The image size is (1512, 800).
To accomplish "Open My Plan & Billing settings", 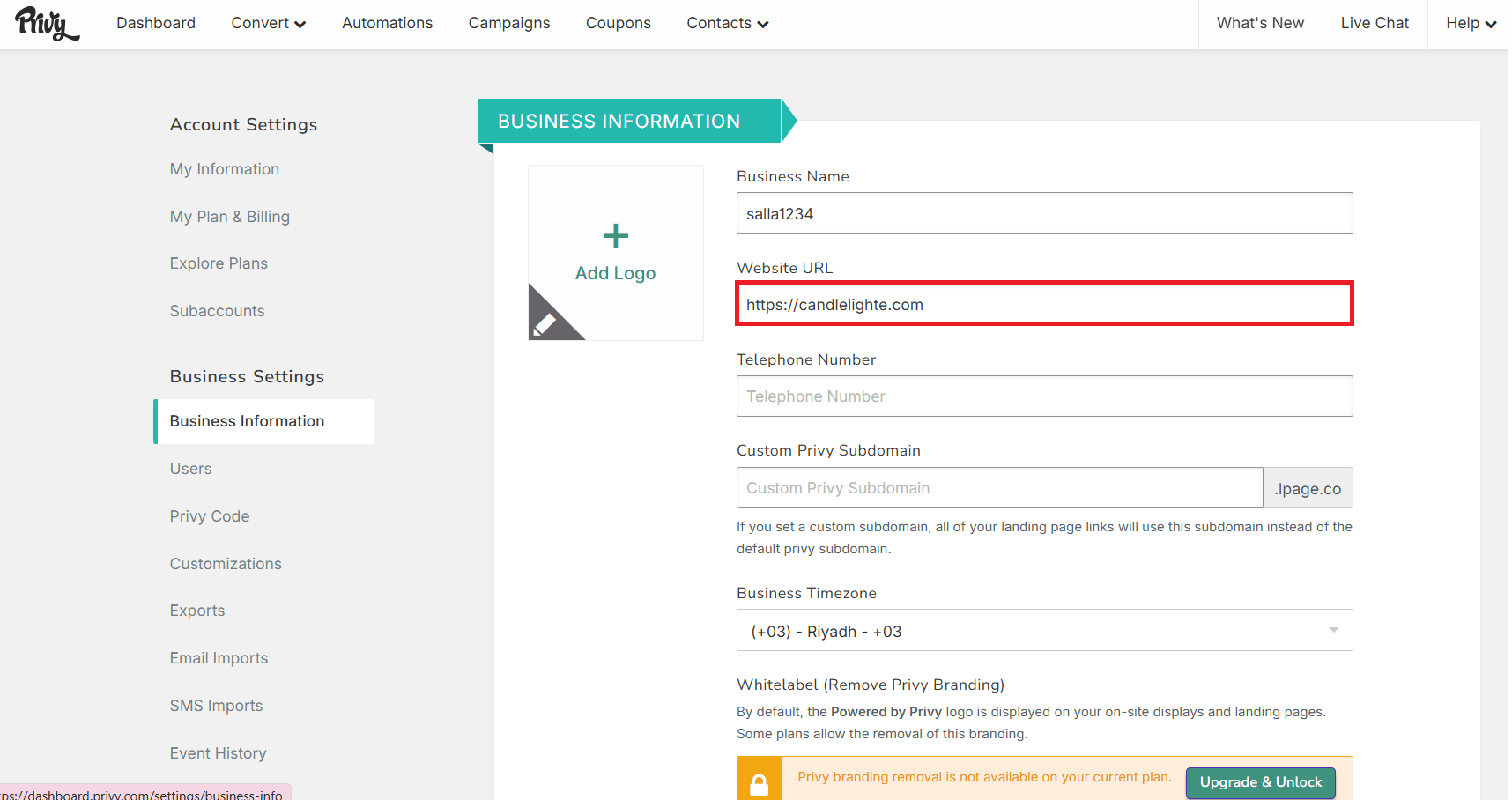I will coord(230,217).
